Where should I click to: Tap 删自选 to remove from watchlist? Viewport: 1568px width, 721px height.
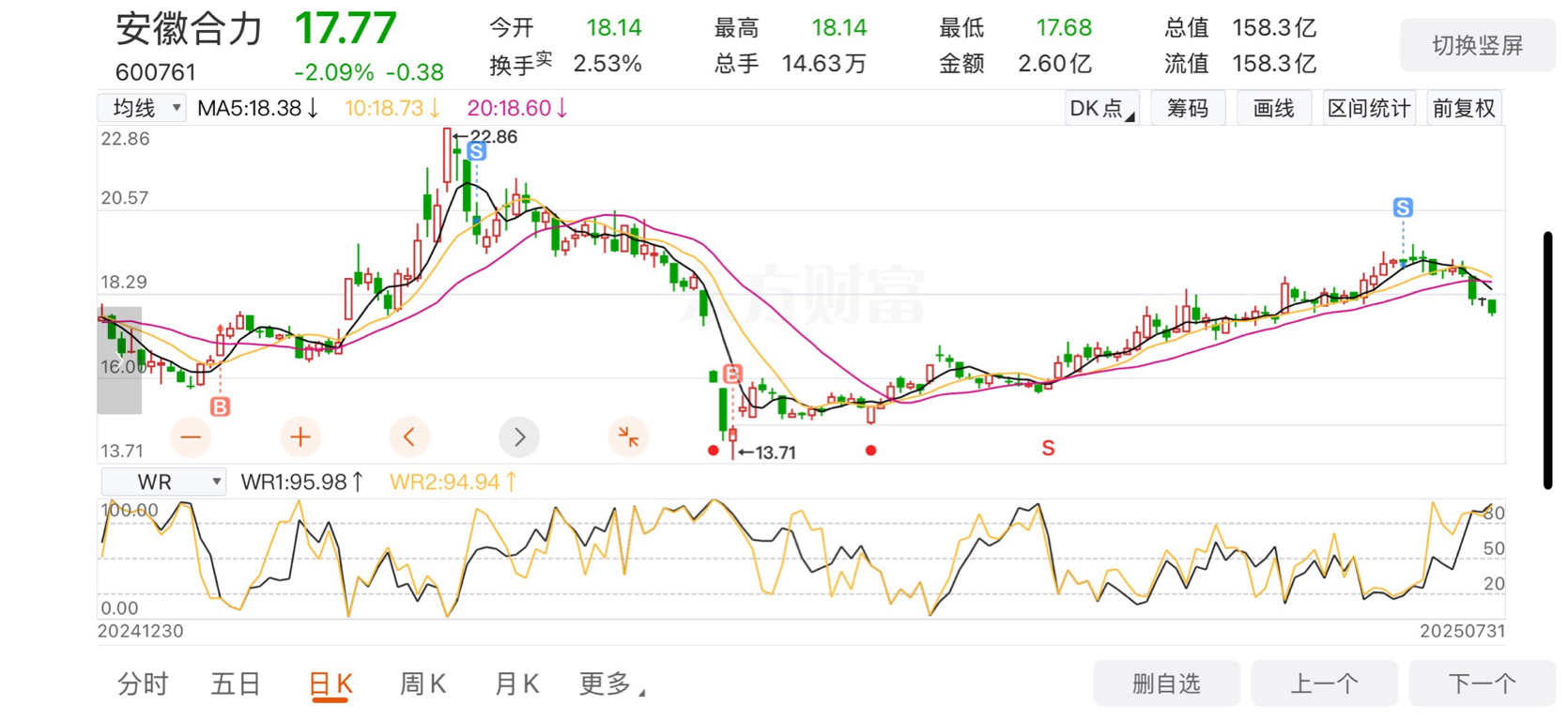coord(1166,683)
